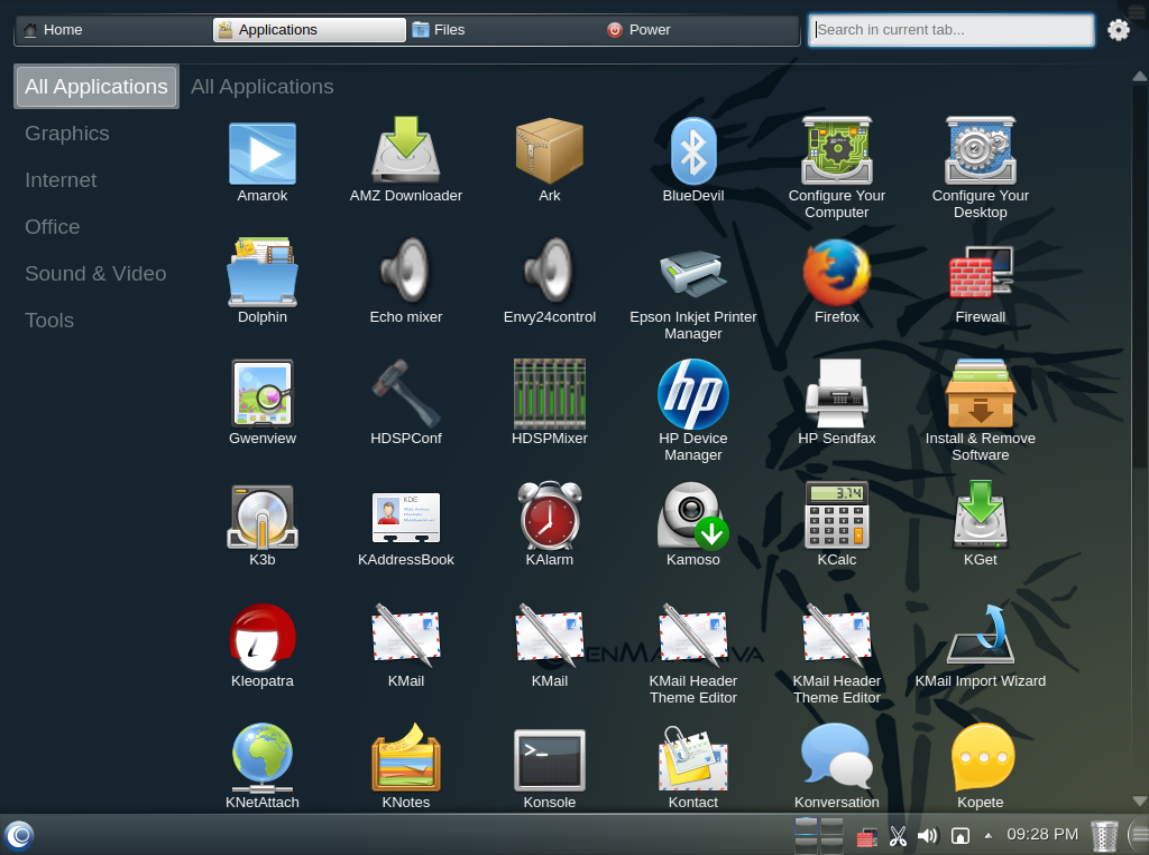Launch the BlueDevil Bluetooth app
Screen dimensions: 1149x855
[692, 153]
